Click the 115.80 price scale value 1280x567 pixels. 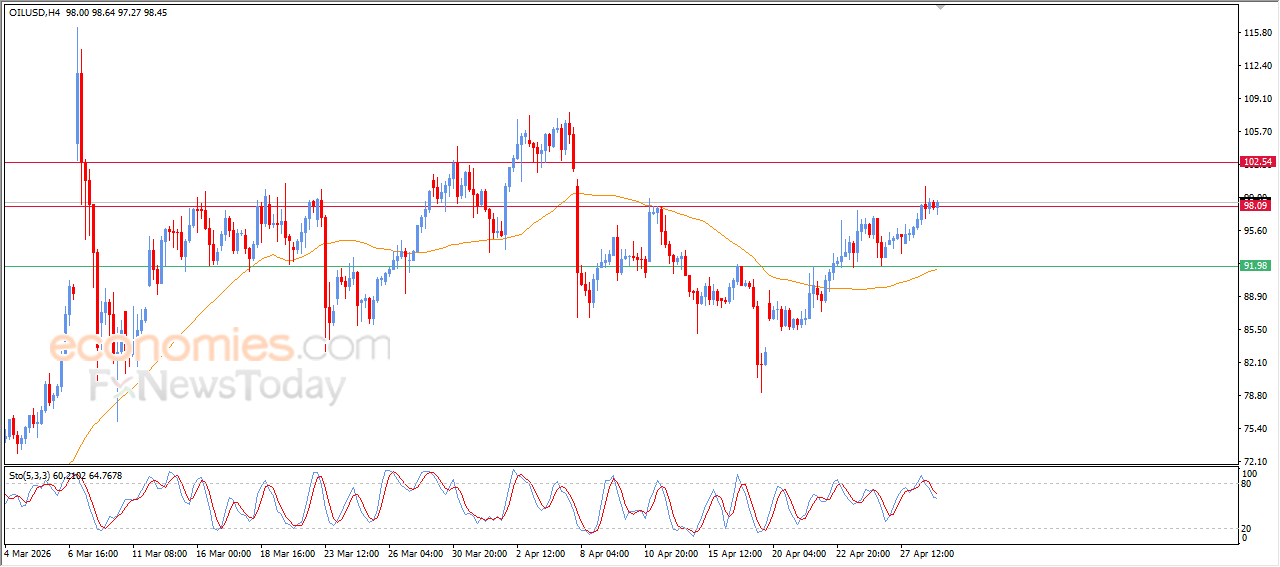click(1255, 33)
